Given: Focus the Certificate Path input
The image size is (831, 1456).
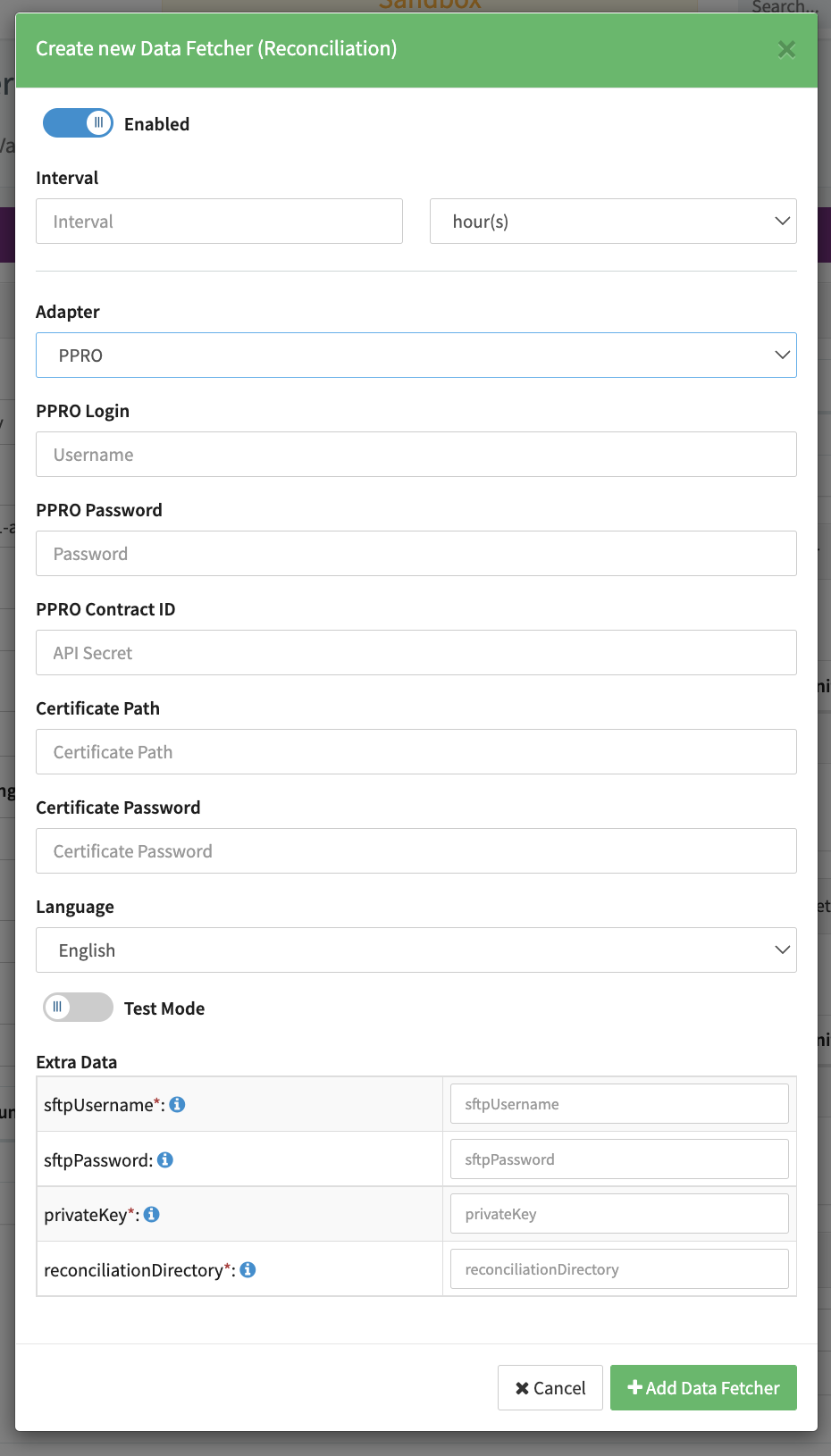Looking at the screenshot, I should [416, 752].
